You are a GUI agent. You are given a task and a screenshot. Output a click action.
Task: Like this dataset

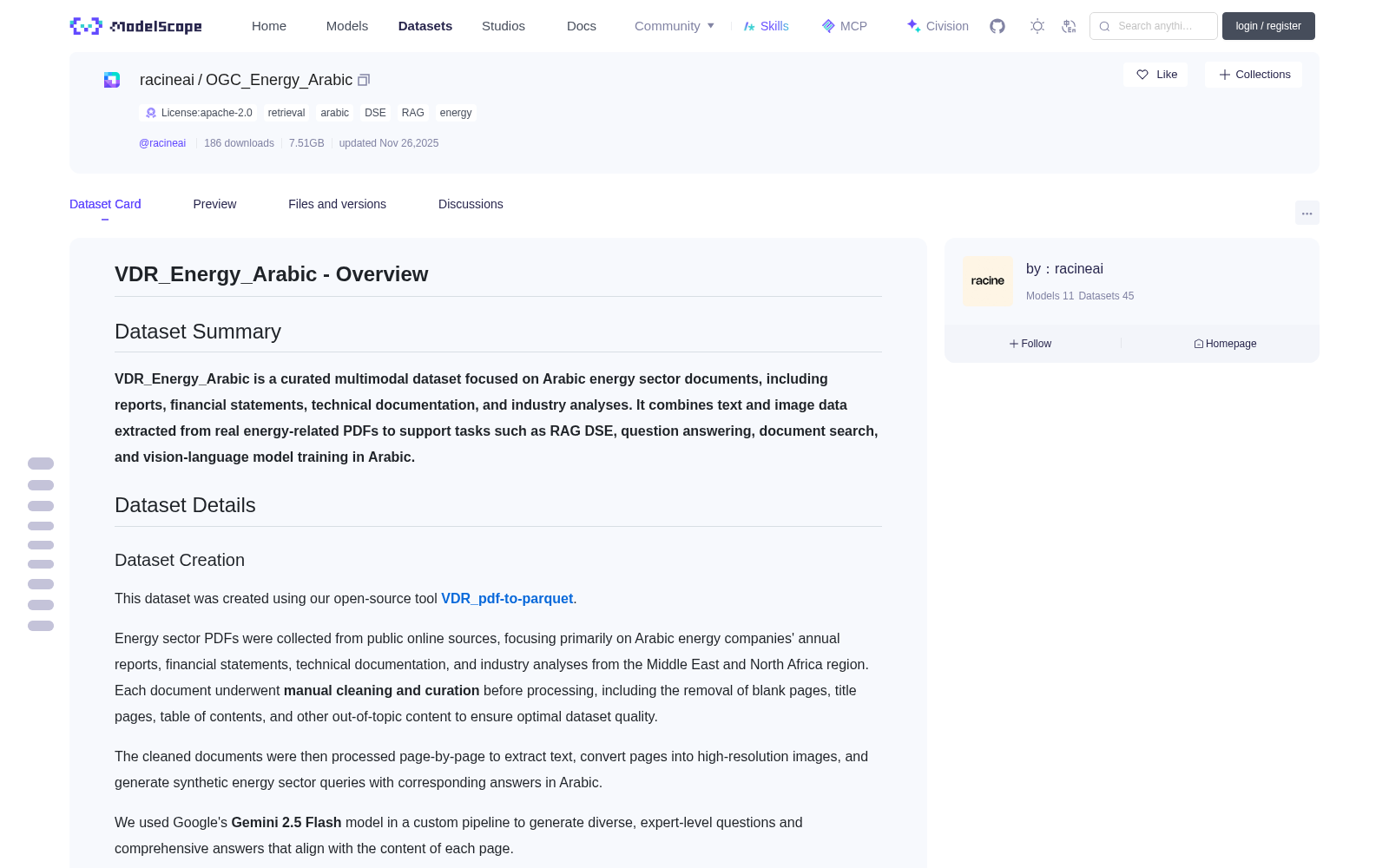[1155, 75]
